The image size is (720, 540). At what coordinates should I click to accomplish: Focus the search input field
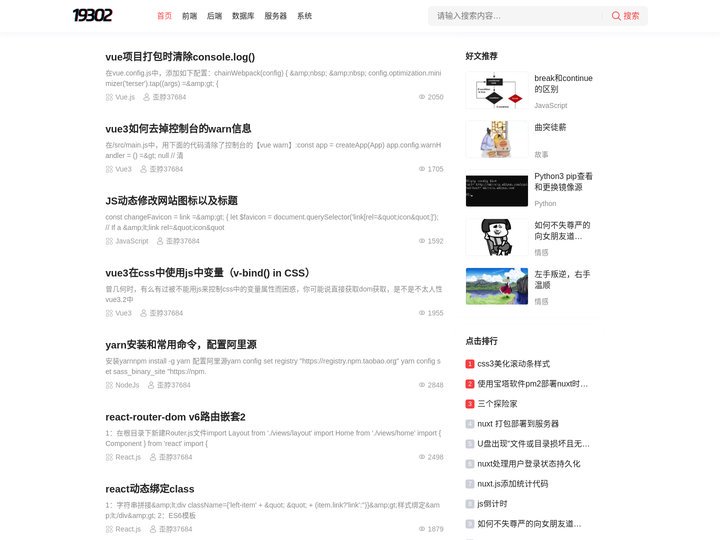click(x=515, y=16)
